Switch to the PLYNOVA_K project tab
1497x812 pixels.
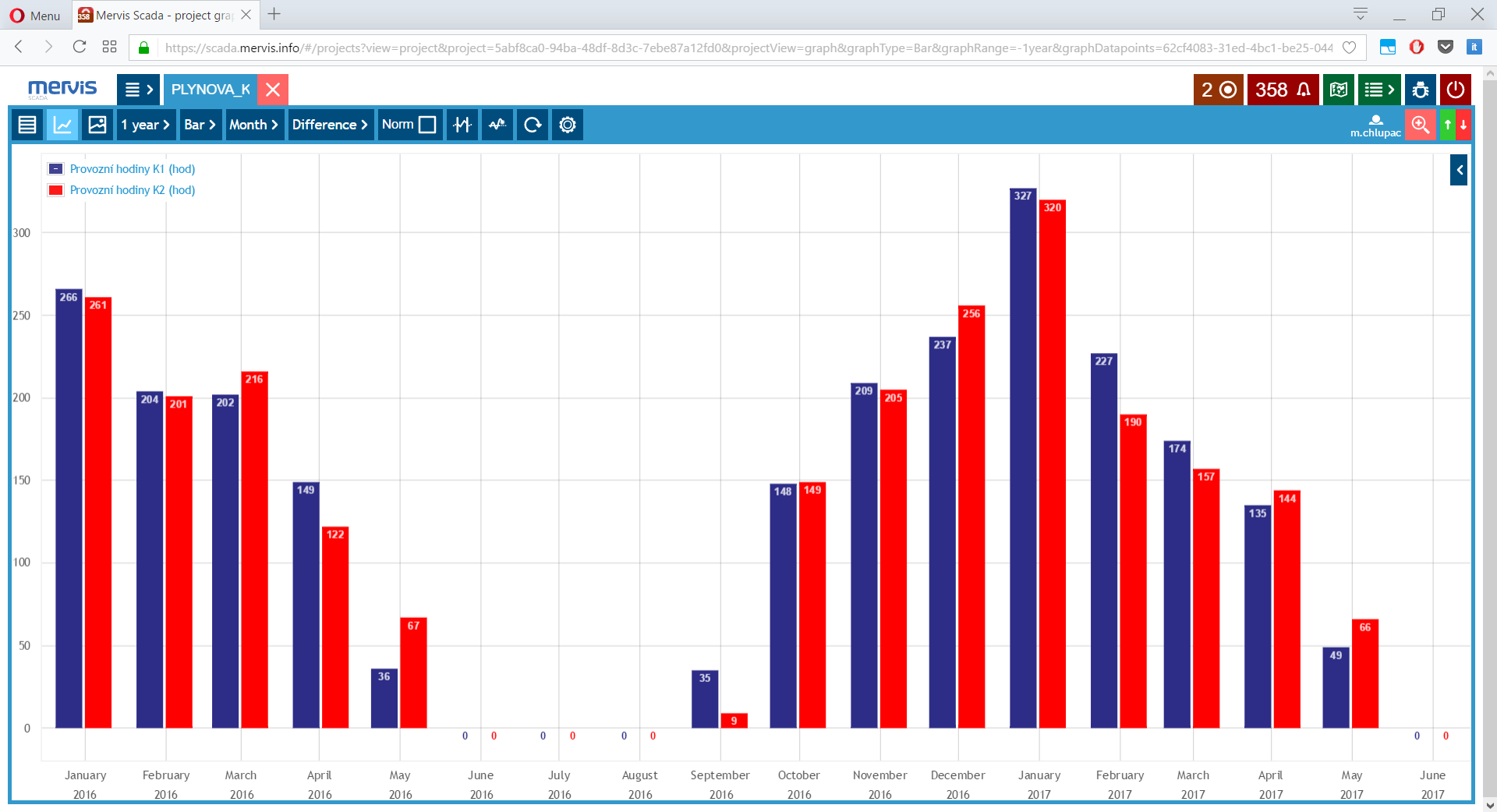tap(209, 90)
